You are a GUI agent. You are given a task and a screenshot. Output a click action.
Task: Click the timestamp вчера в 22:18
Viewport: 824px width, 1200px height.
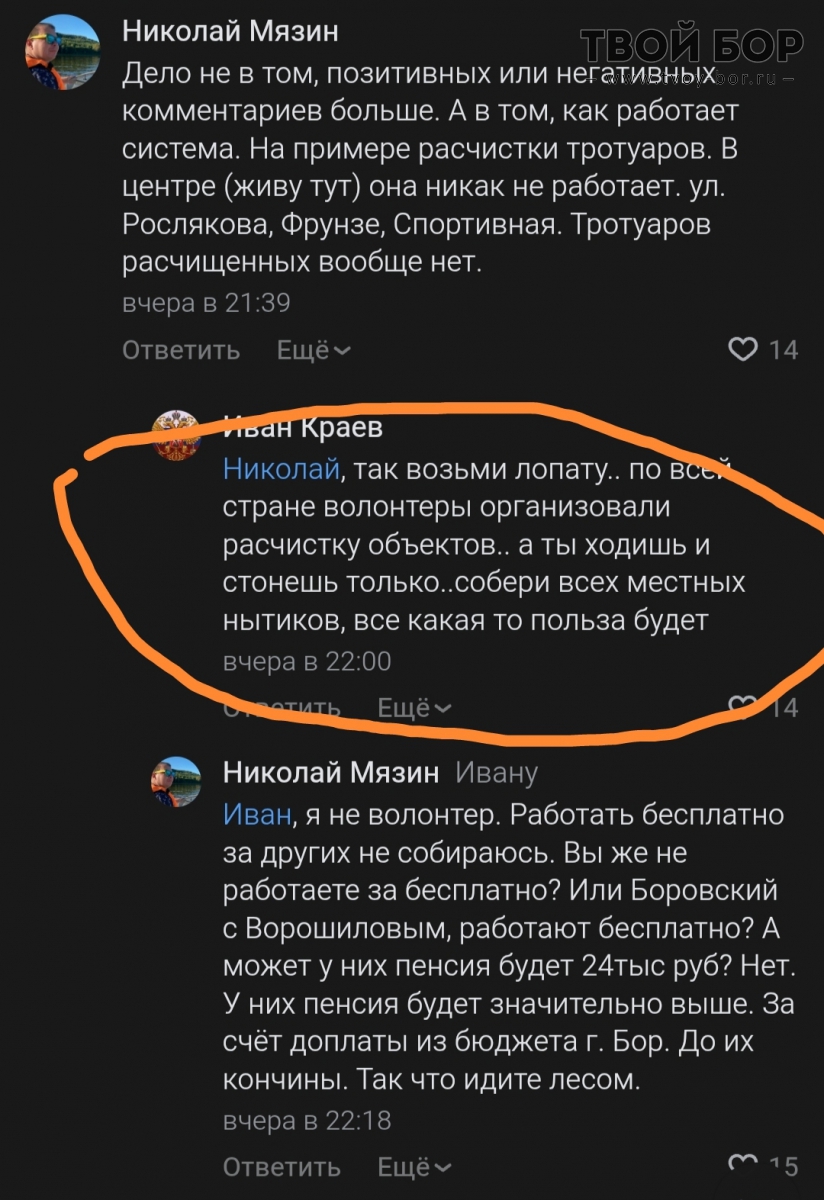[307, 1120]
